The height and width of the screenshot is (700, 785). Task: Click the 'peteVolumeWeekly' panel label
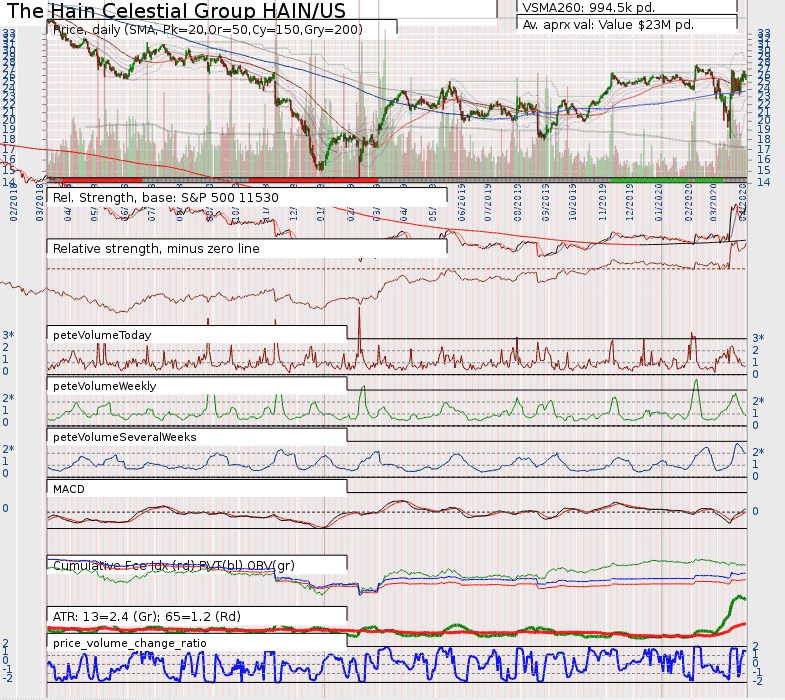tap(104, 386)
